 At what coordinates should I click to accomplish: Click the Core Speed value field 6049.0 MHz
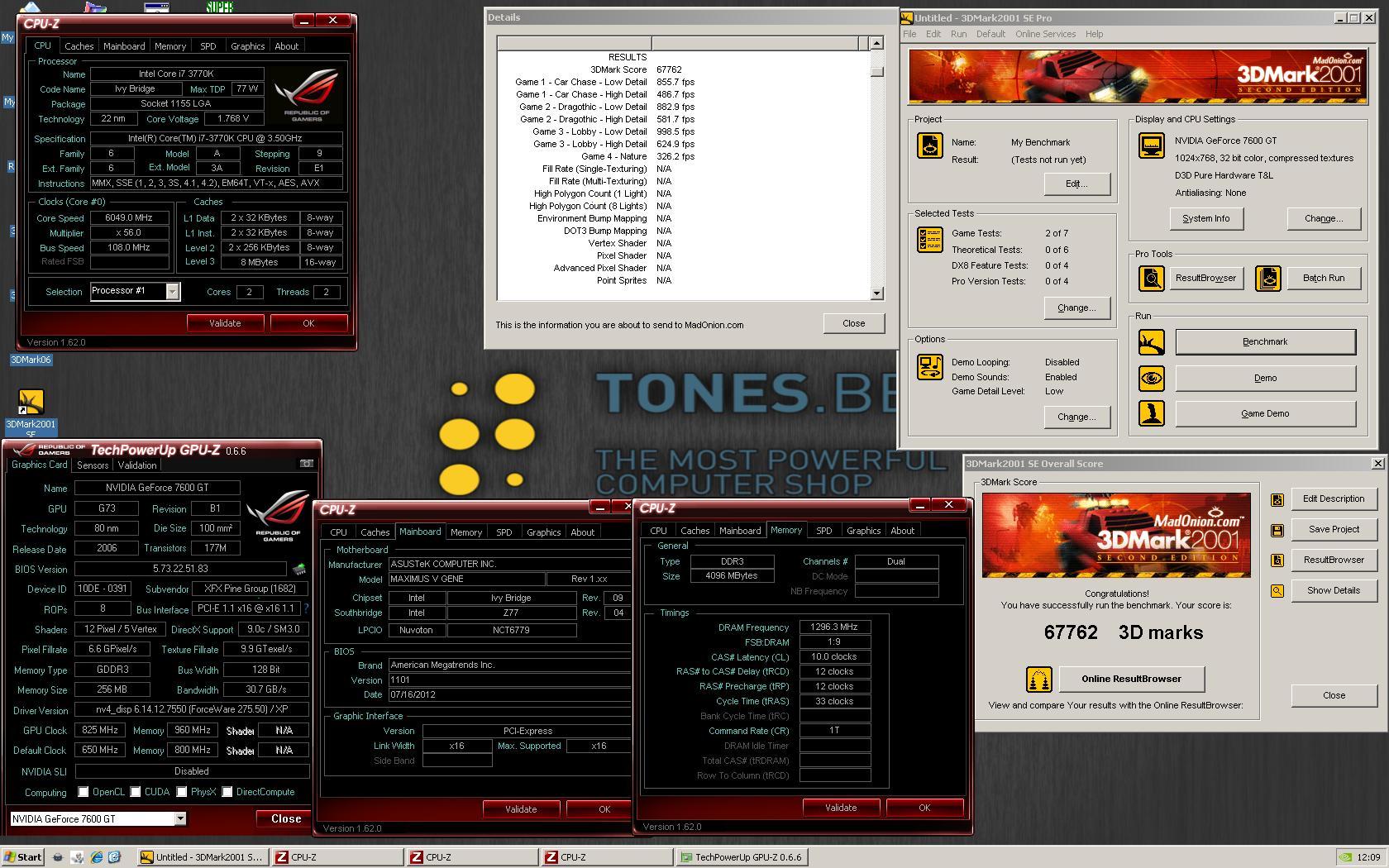pos(128,218)
